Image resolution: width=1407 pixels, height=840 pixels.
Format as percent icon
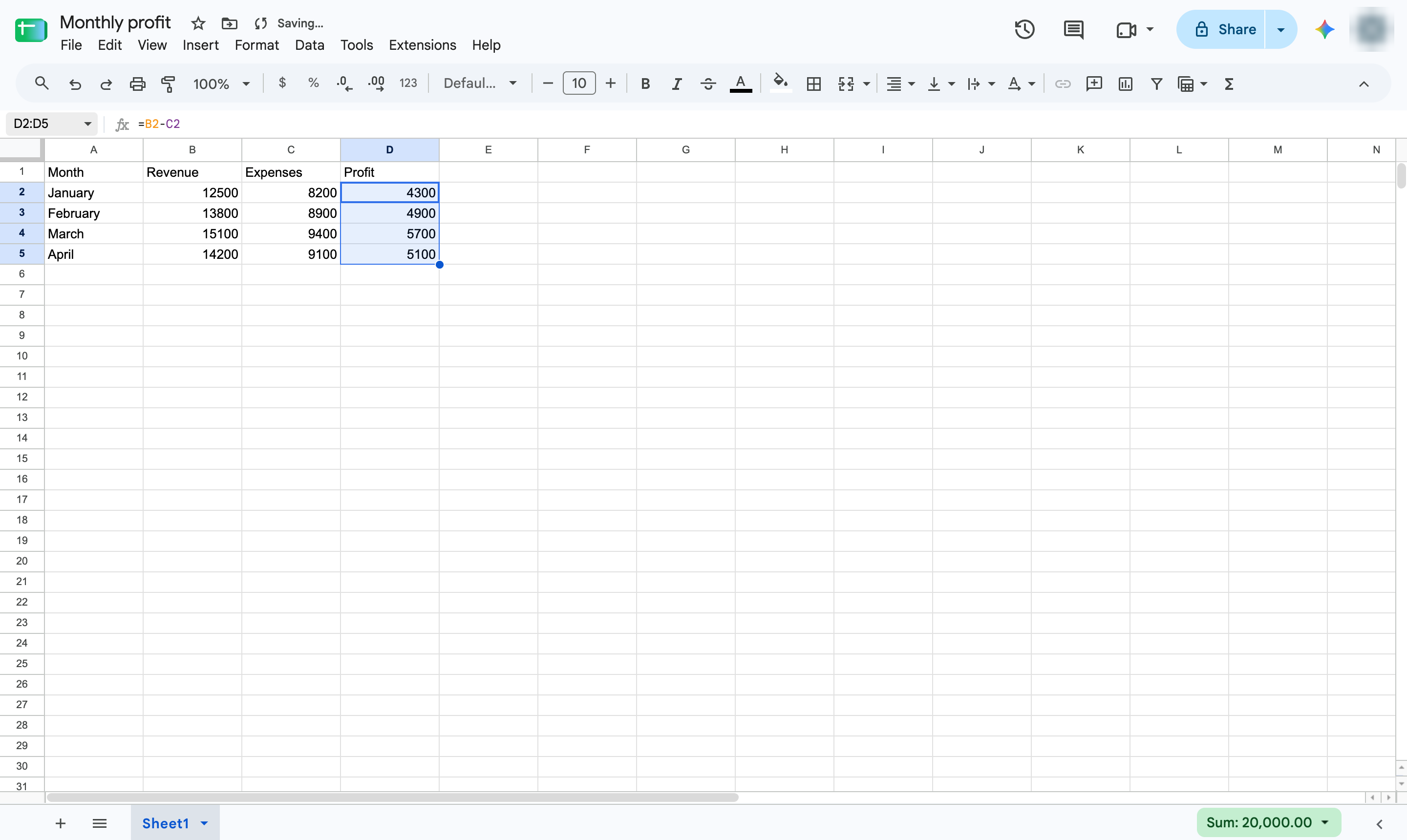[313, 83]
